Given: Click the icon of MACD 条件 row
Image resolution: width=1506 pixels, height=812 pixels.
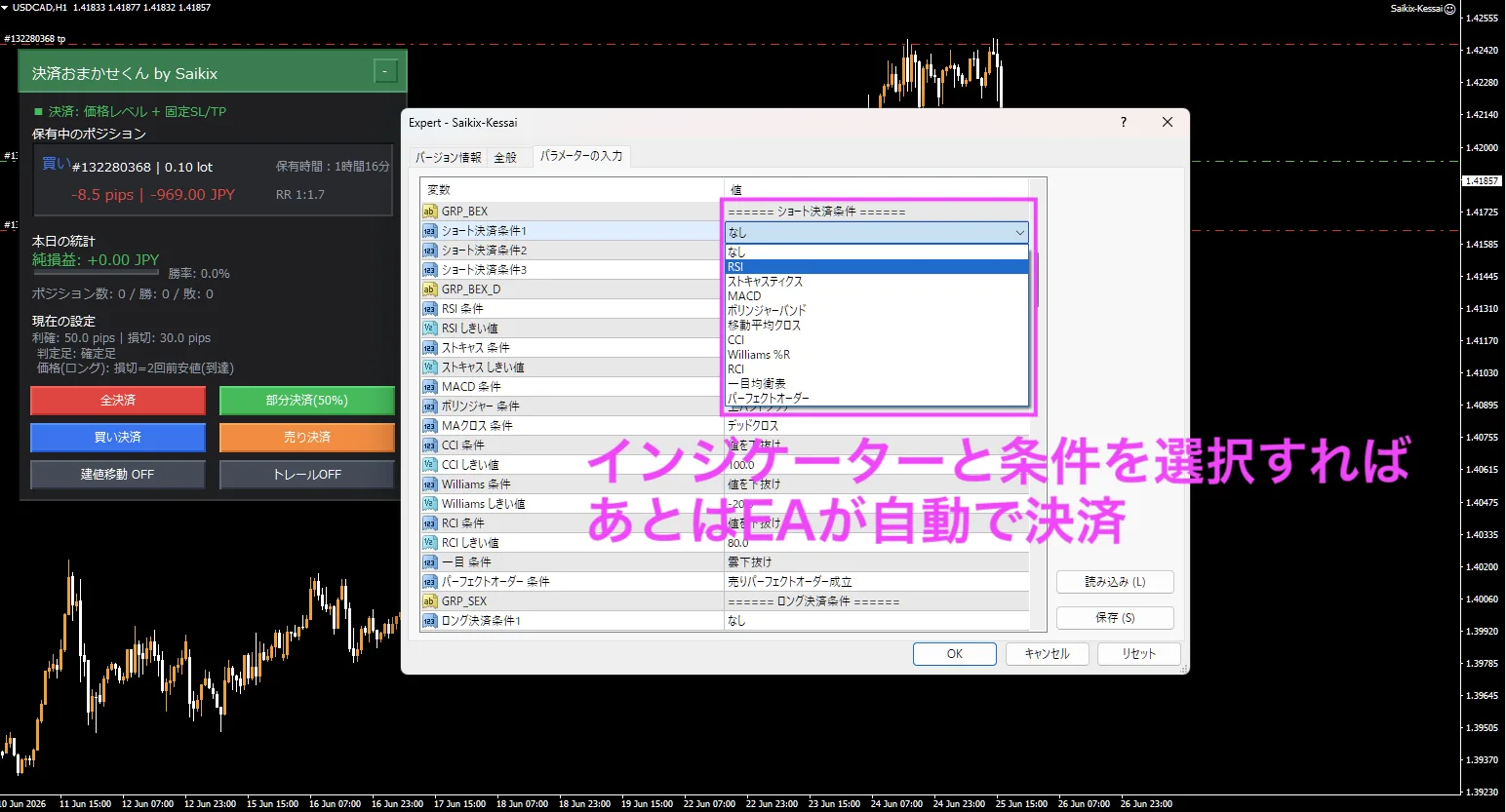Looking at the screenshot, I should [x=429, y=387].
